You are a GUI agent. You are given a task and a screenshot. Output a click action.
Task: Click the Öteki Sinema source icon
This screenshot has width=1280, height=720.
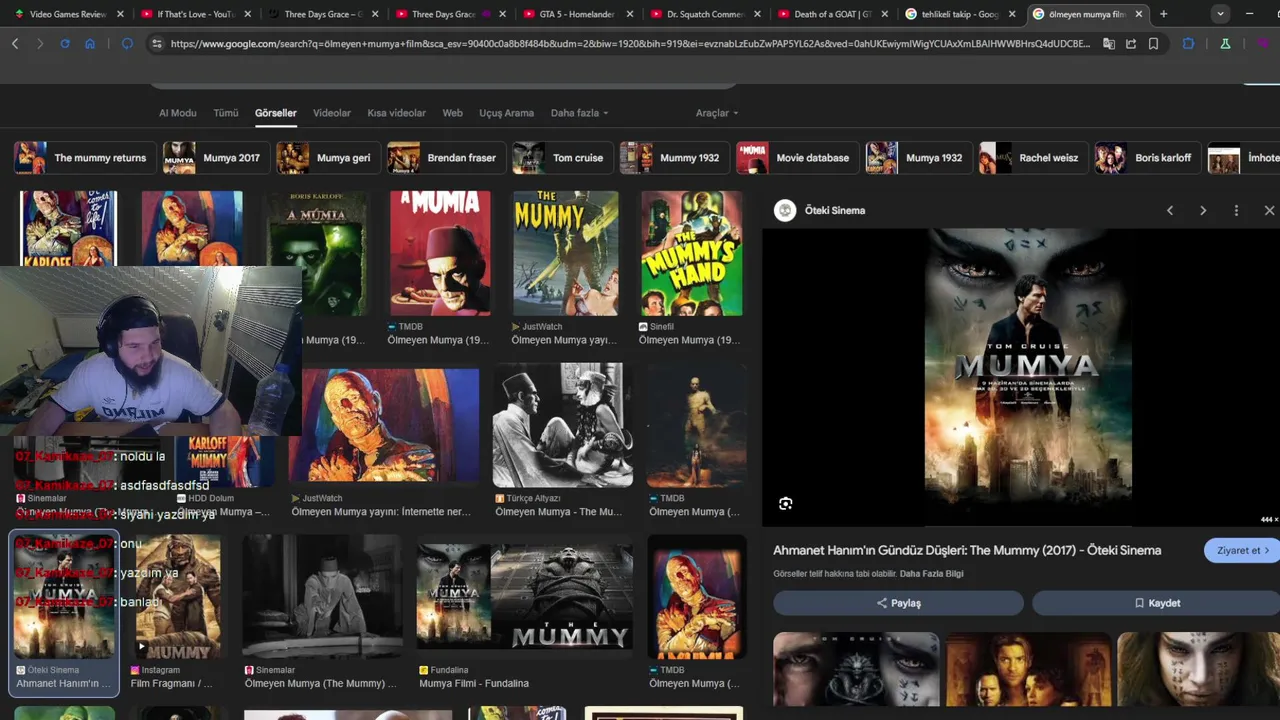(785, 210)
